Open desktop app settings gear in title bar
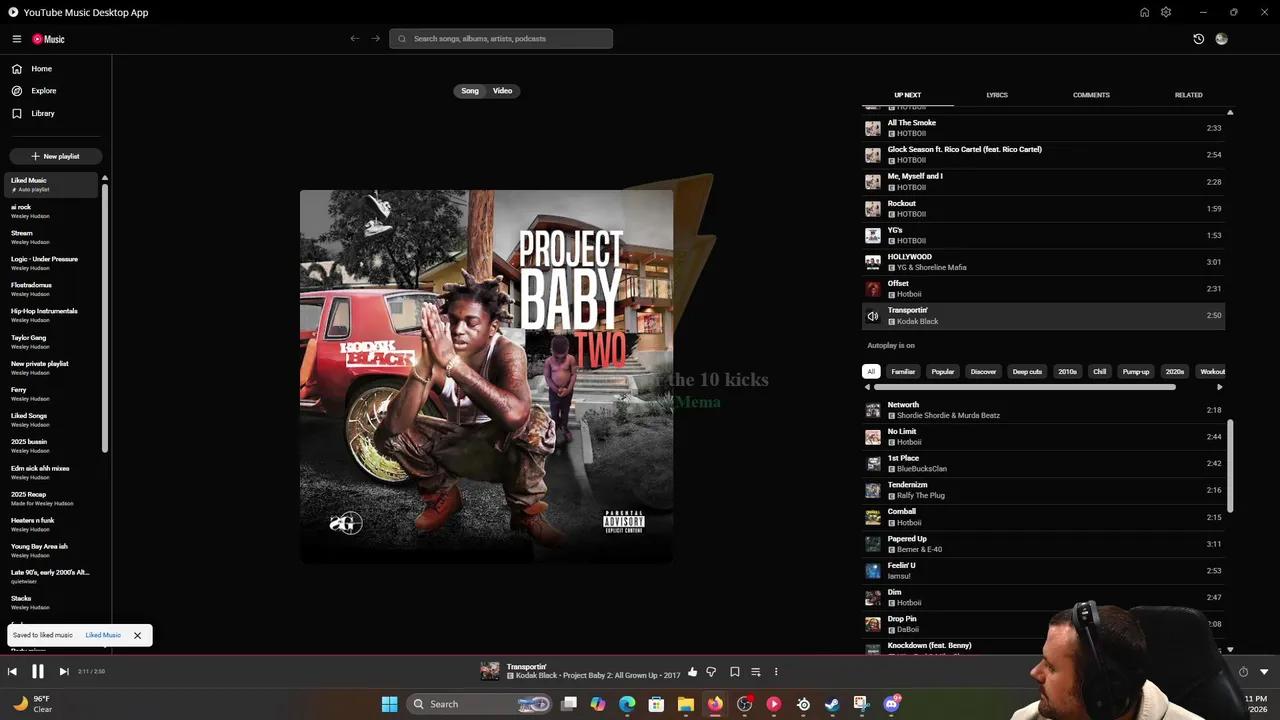This screenshot has height=720, width=1280. (1166, 12)
